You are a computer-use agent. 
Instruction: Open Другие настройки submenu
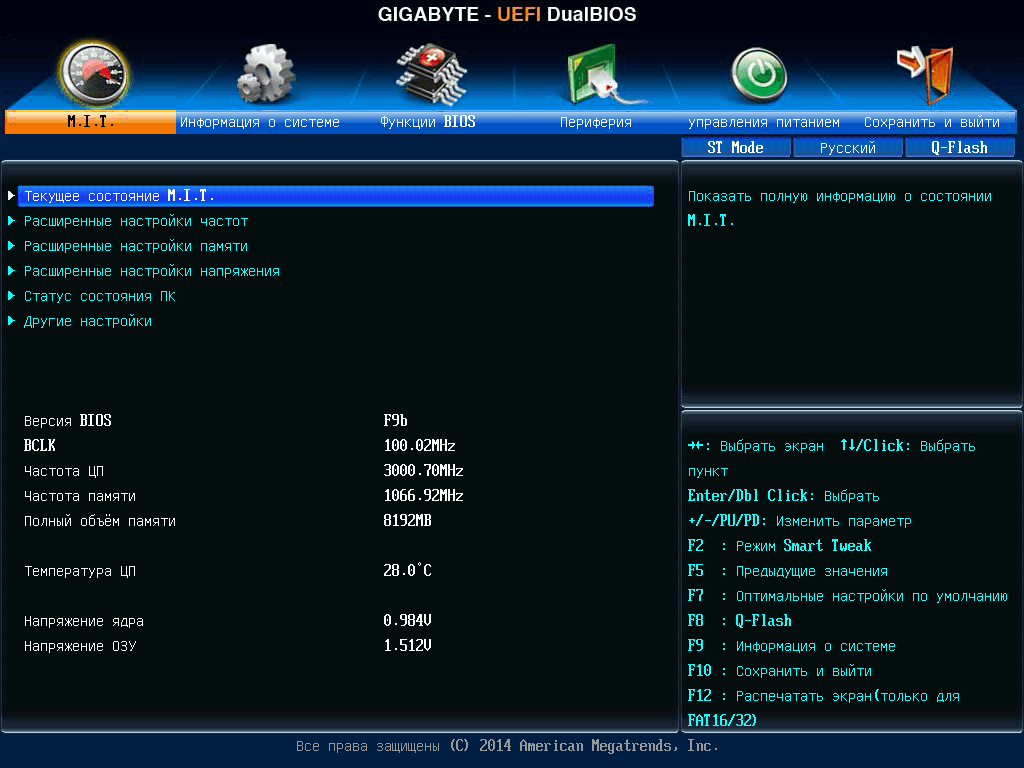click(88, 321)
